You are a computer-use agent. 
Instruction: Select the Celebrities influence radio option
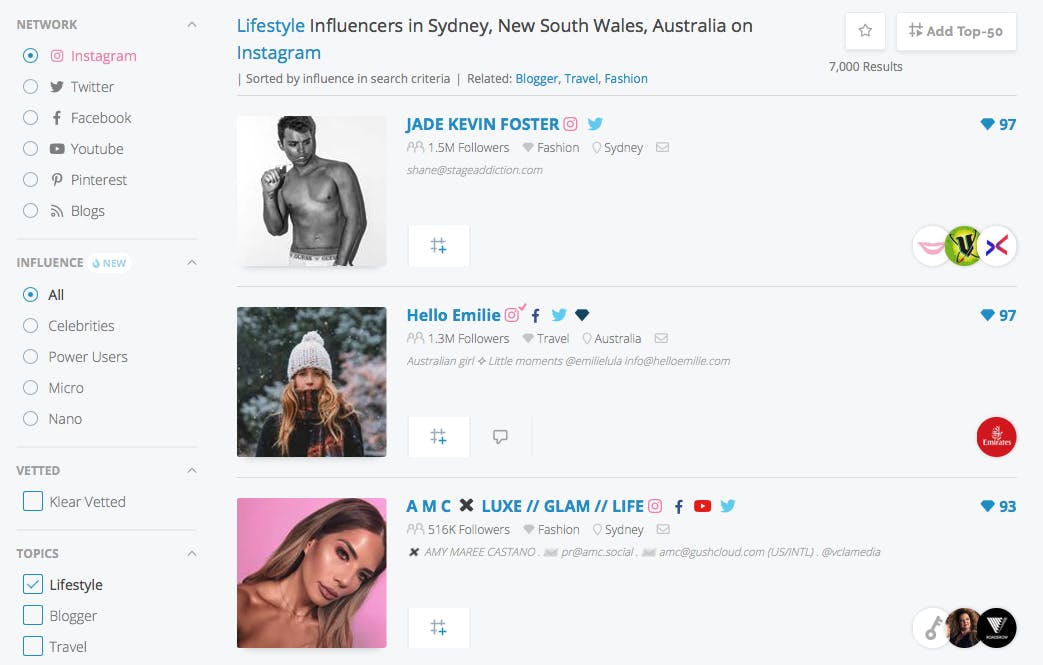pos(31,325)
